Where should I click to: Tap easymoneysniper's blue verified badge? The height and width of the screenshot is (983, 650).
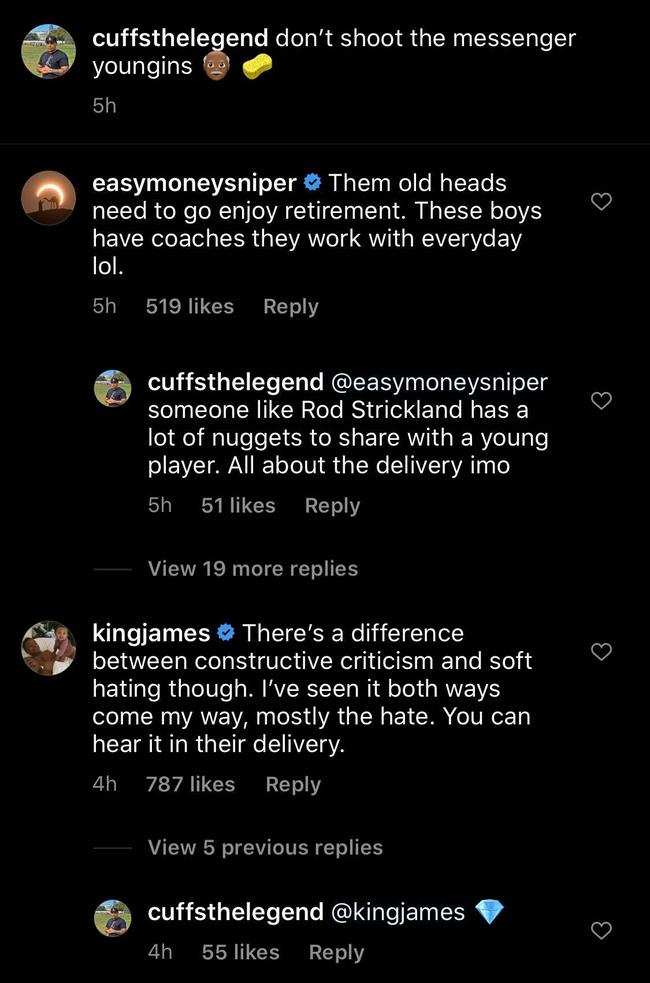[x=311, y=183]
